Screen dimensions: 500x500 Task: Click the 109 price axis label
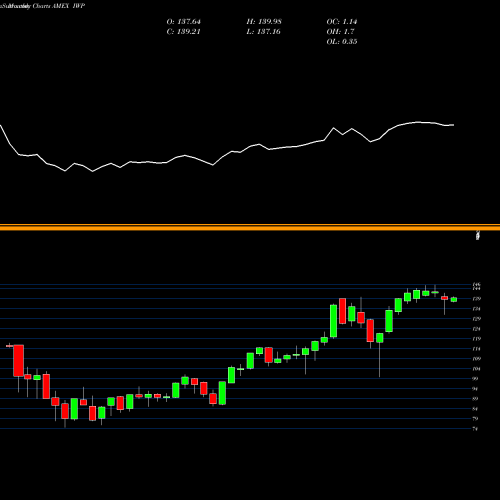click(477, 359)
